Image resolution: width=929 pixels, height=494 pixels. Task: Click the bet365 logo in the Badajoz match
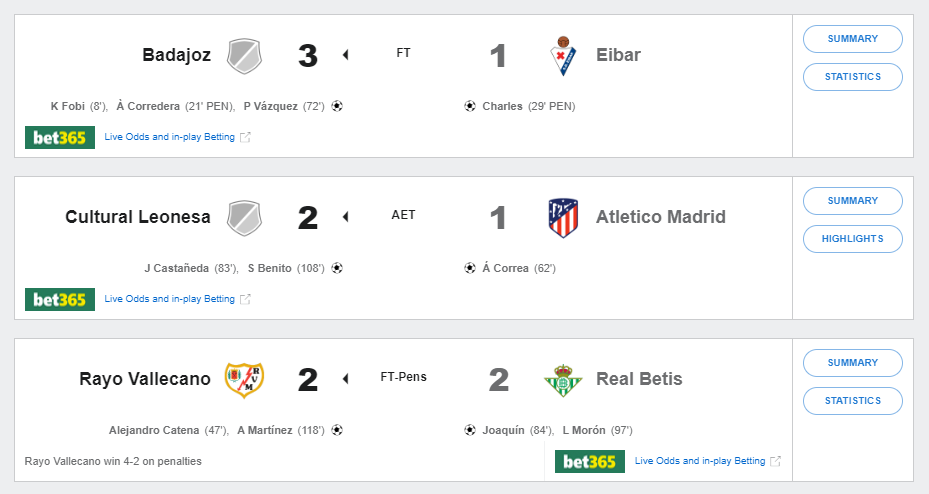tap(60, 137)
